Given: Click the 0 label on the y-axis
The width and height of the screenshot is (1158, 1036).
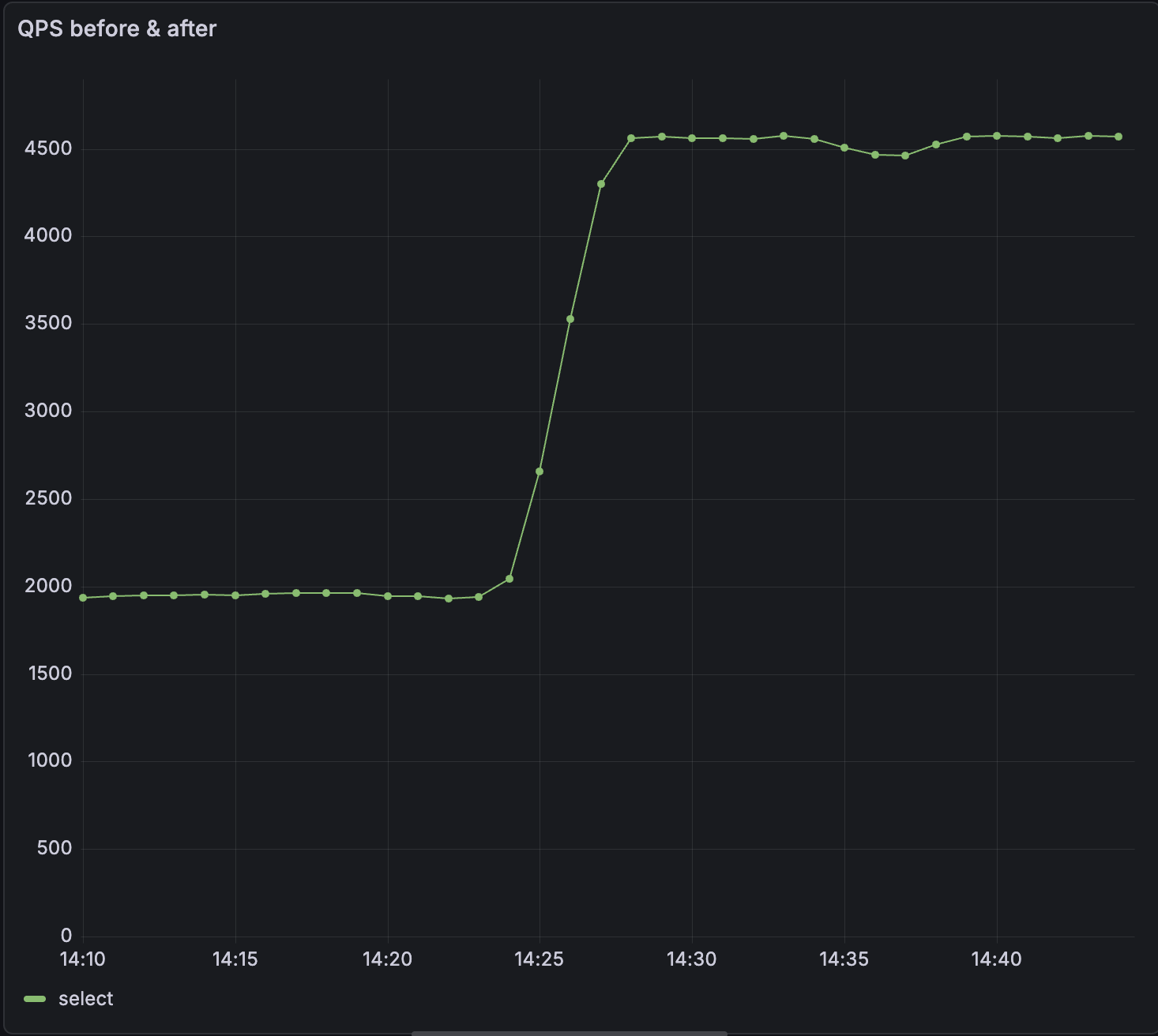Looking at the screenshot, I should pyautogui.click(x=67, y=935).
